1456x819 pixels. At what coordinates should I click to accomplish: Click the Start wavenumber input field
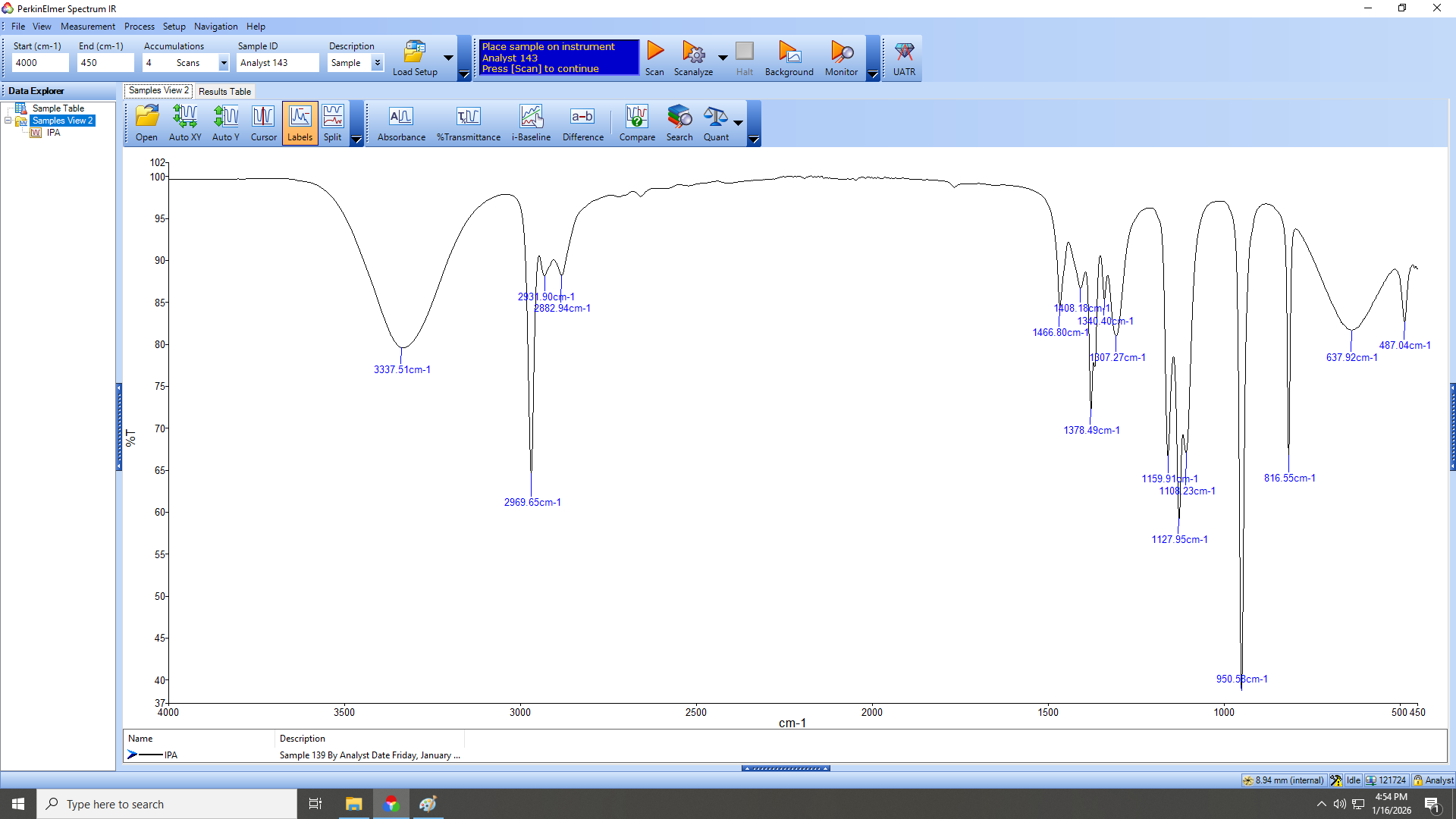40,63
